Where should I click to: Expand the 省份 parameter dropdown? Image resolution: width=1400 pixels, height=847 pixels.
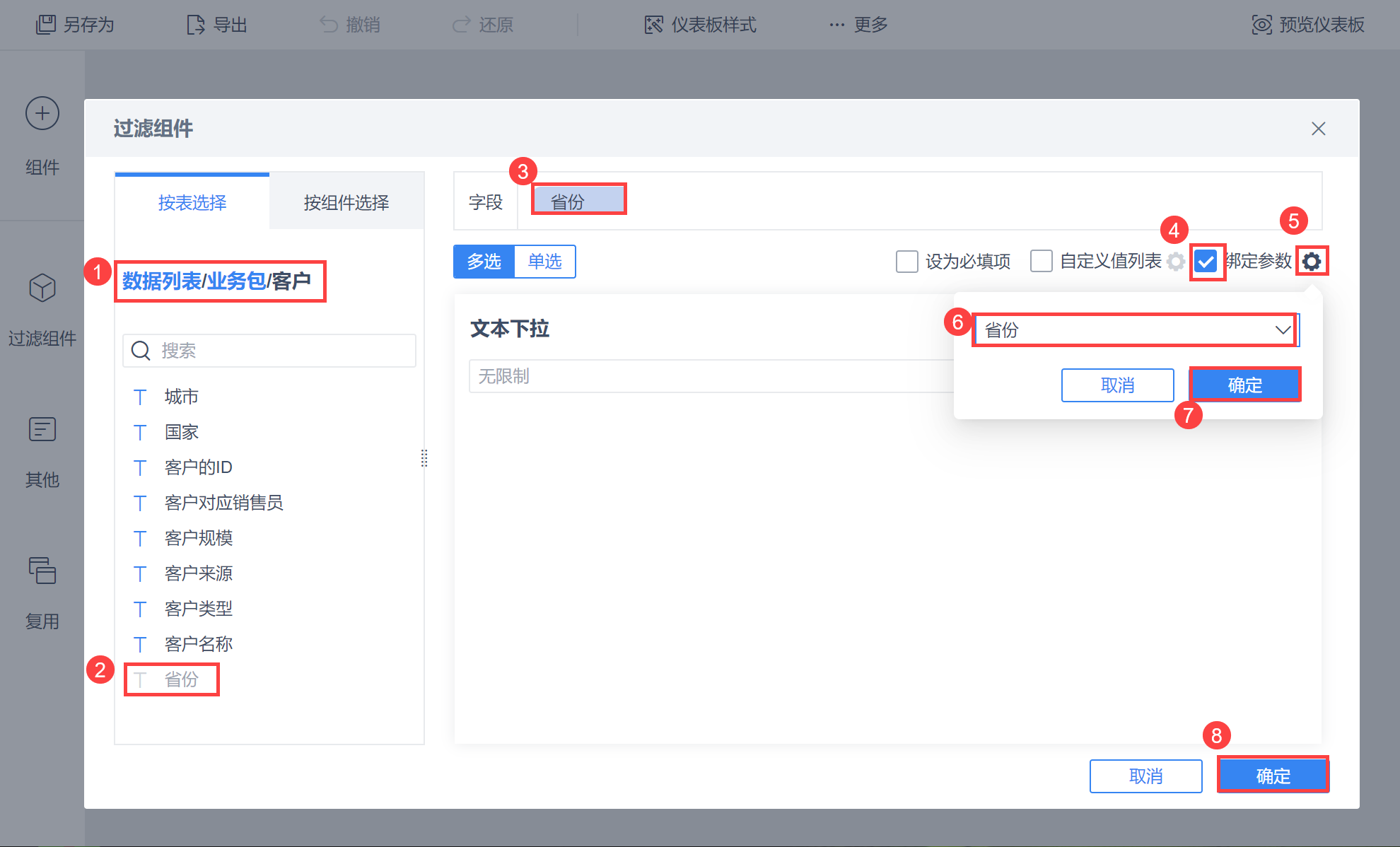click(1134, 330)
